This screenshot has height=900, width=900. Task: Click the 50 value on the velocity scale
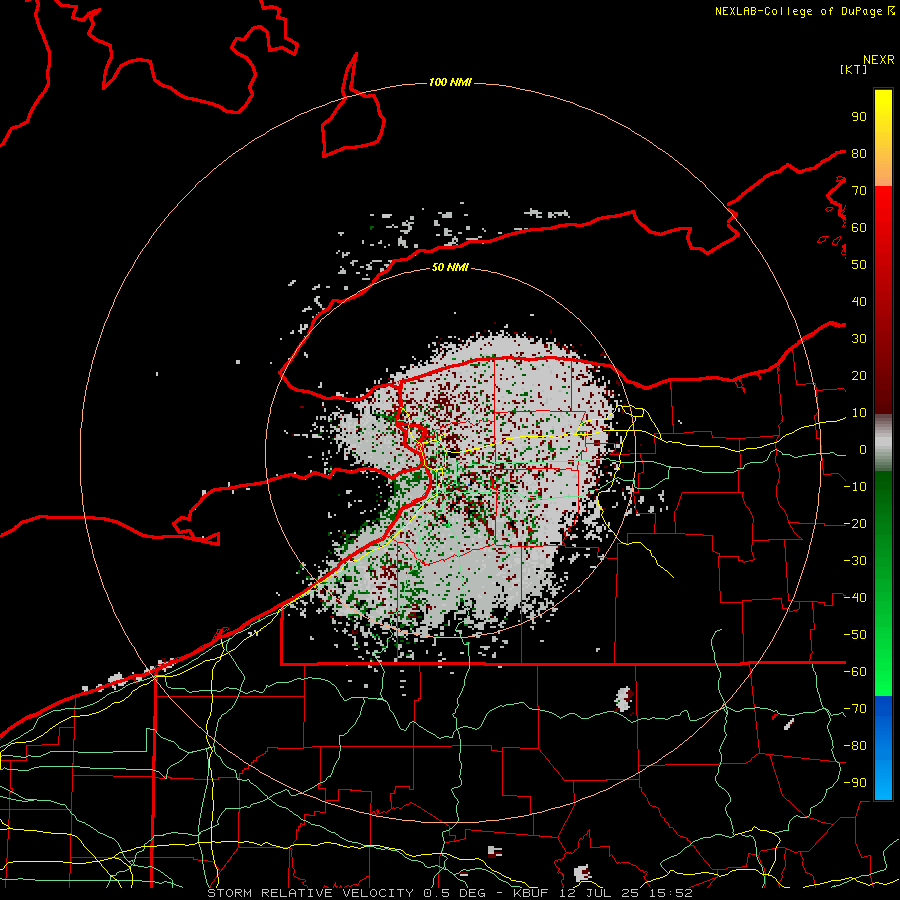tap(859, 265)
